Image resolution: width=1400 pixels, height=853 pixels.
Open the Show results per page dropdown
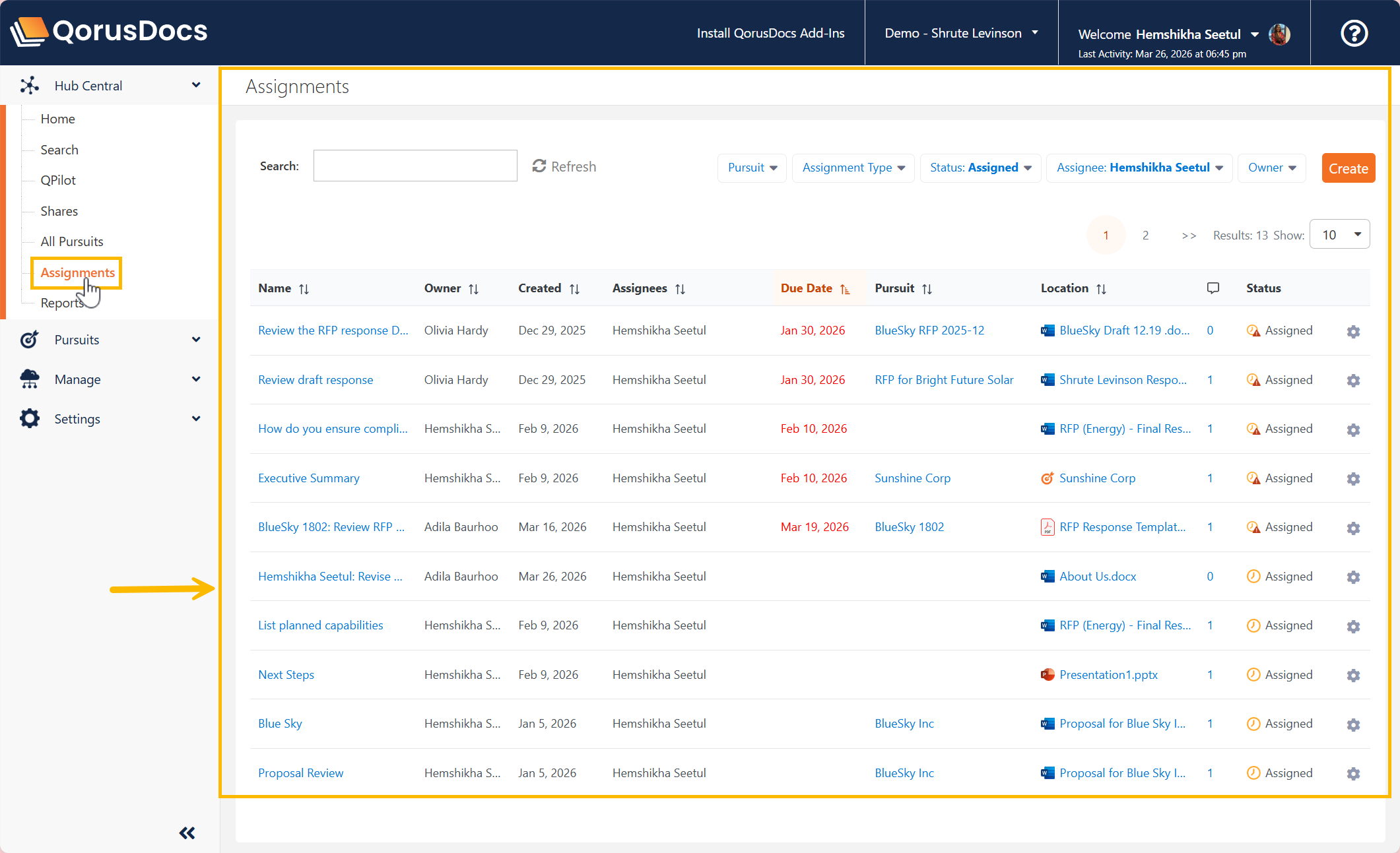point(1340,235)
